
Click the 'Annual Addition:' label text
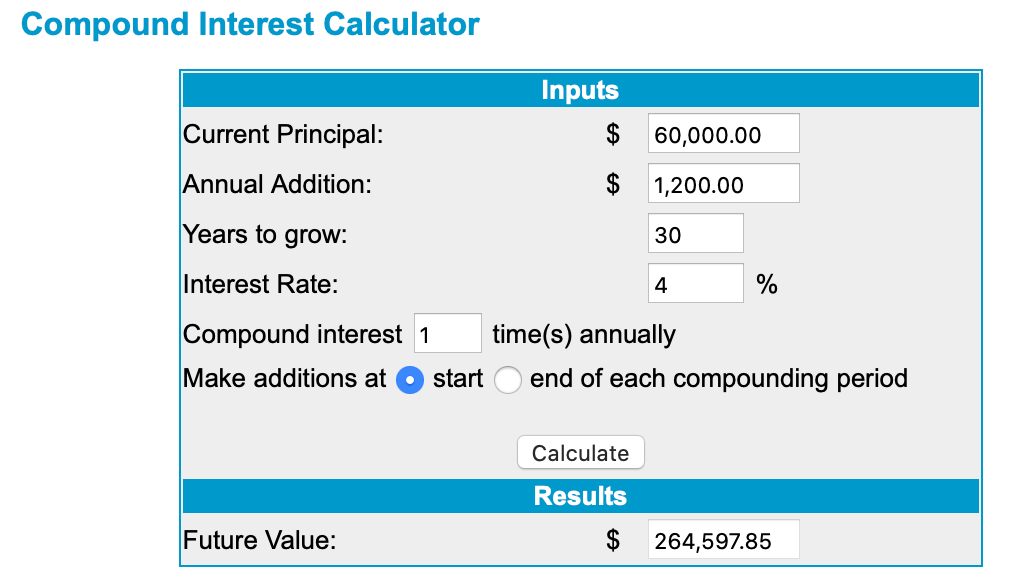click(x=277, y=184)
